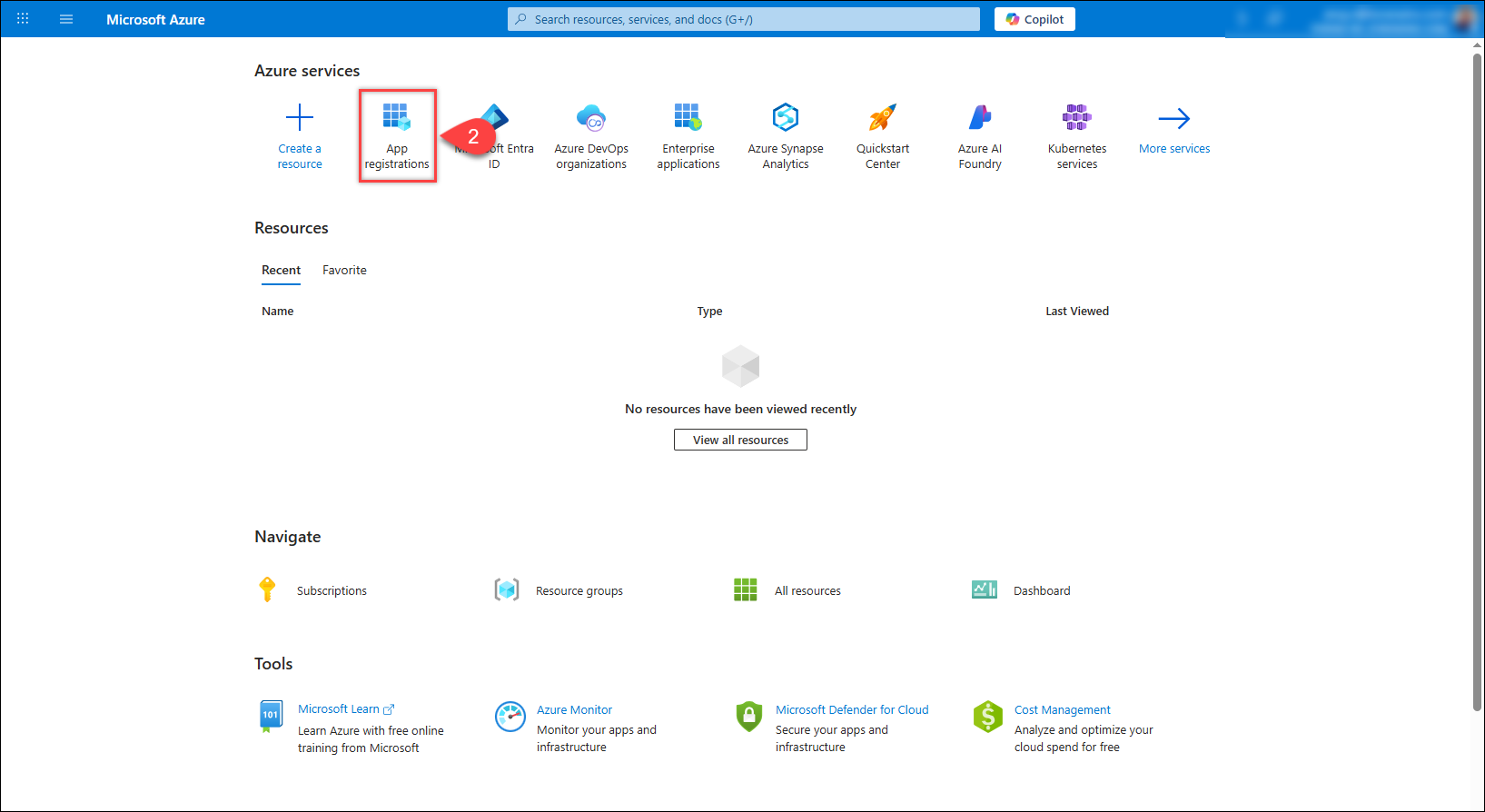Navigate to Subscriptions

[332, 591]
